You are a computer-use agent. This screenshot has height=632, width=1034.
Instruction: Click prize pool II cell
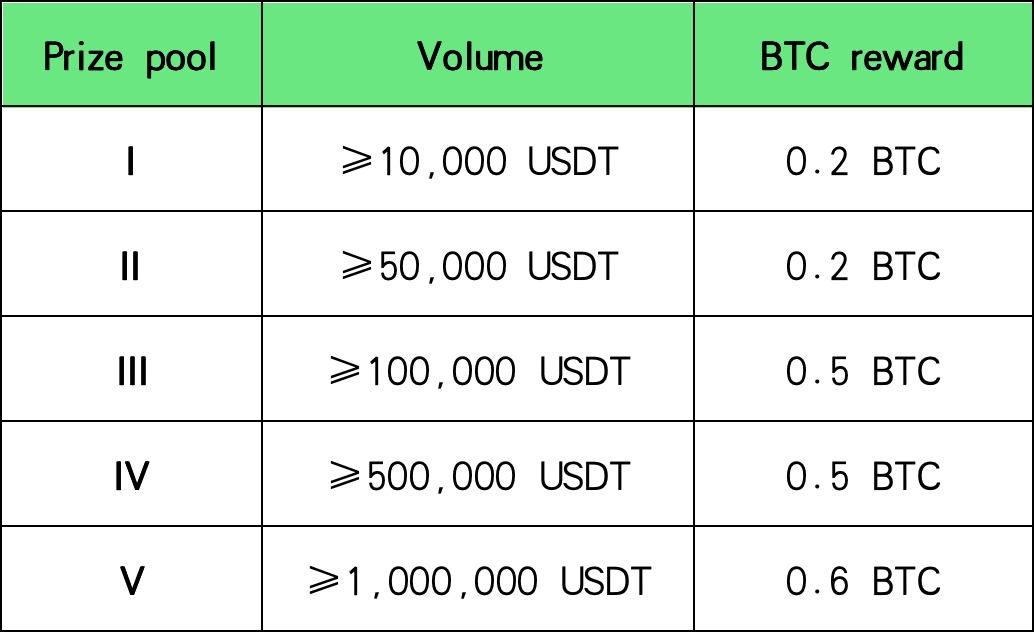pos(131,267)
